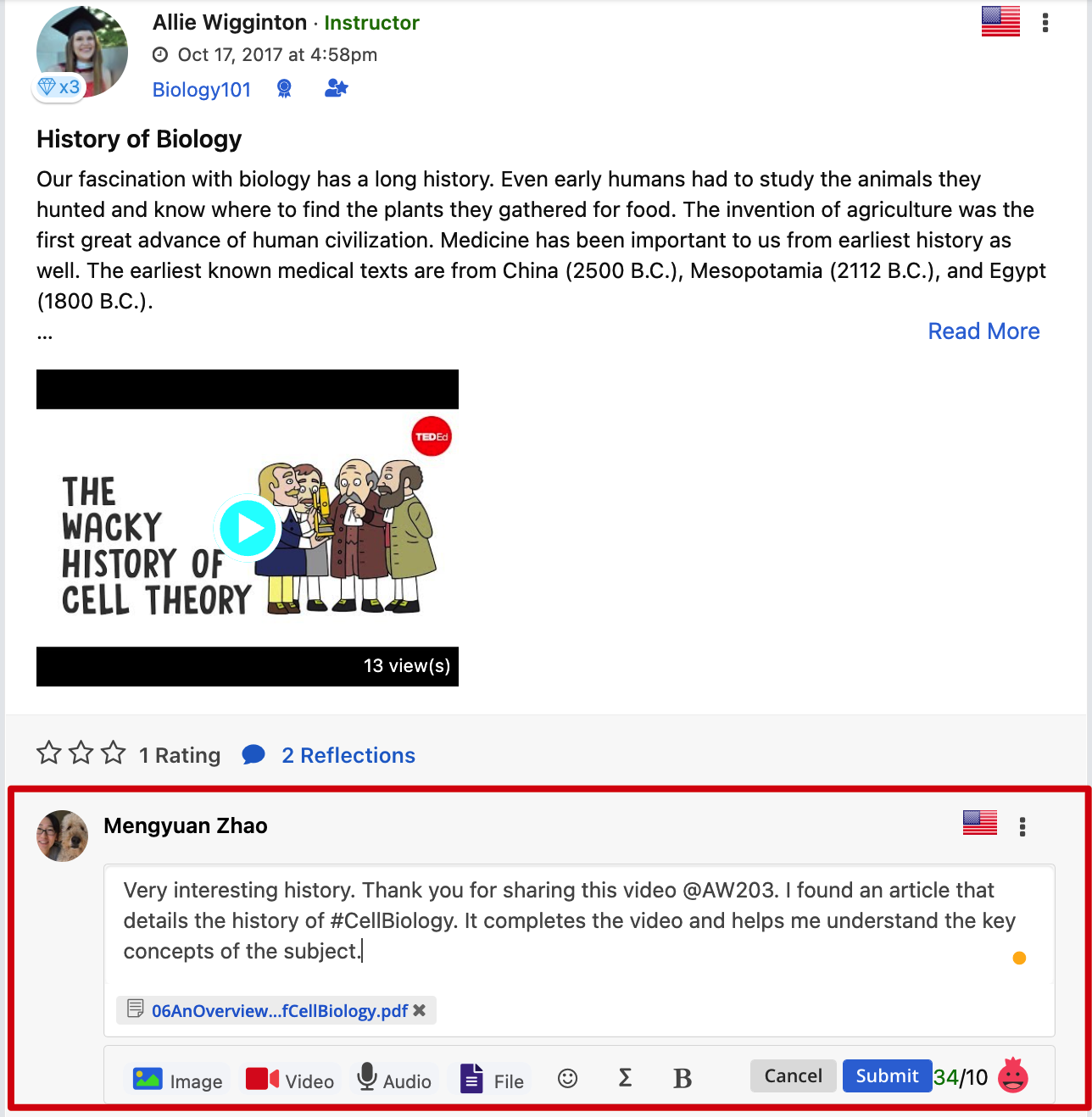Remove the attached 06AnOverview PDF file
1092x1117 pixels.
pos(419,1010)
